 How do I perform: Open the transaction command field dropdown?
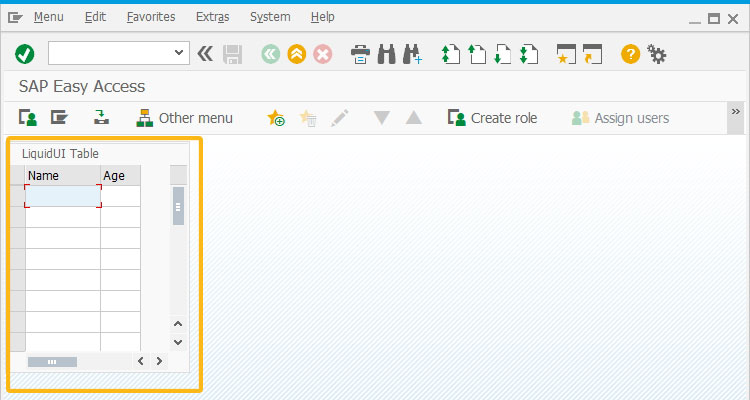click(179, 53)
